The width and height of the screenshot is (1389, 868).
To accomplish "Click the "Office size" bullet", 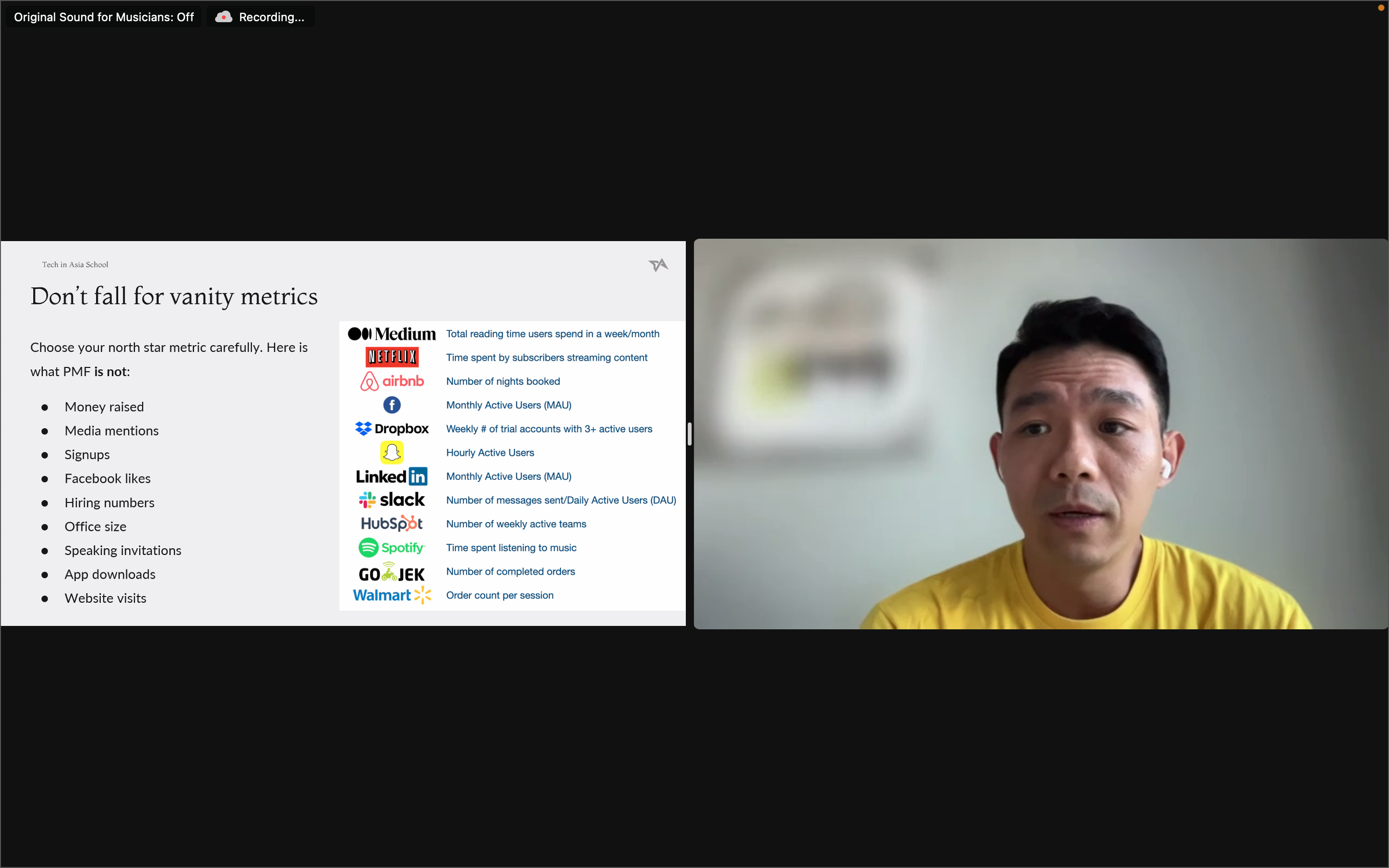I will point(96,527).
